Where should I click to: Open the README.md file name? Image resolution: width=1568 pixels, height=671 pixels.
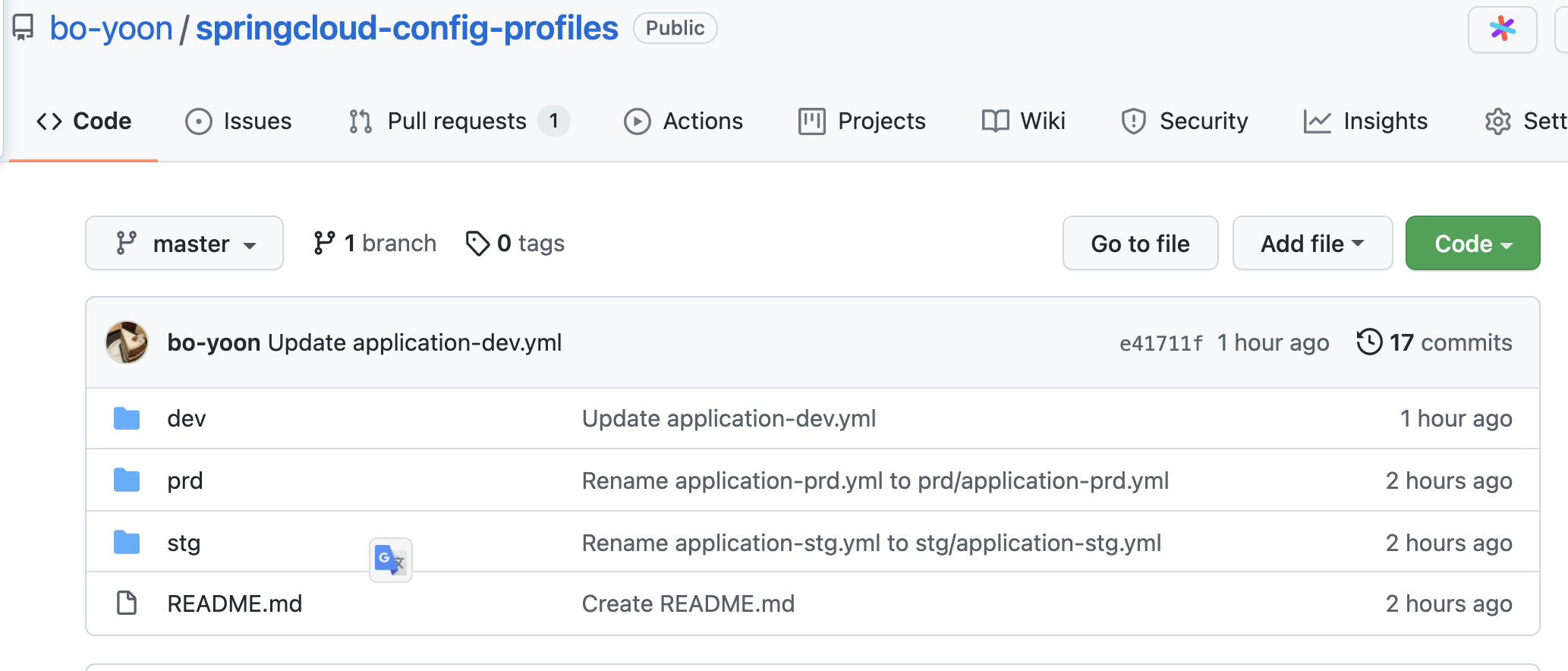pos(235,603)
